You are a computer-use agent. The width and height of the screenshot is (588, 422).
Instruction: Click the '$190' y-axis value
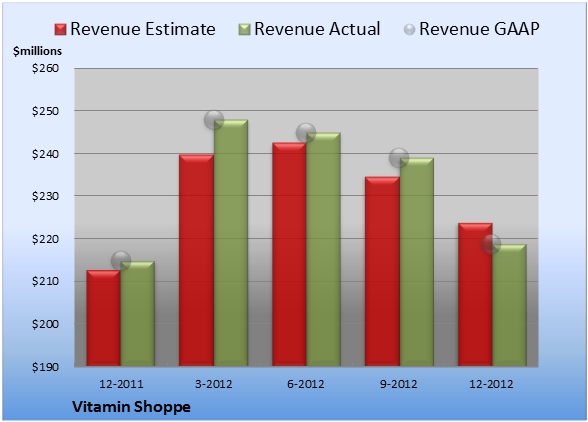(x=45, y=367)
